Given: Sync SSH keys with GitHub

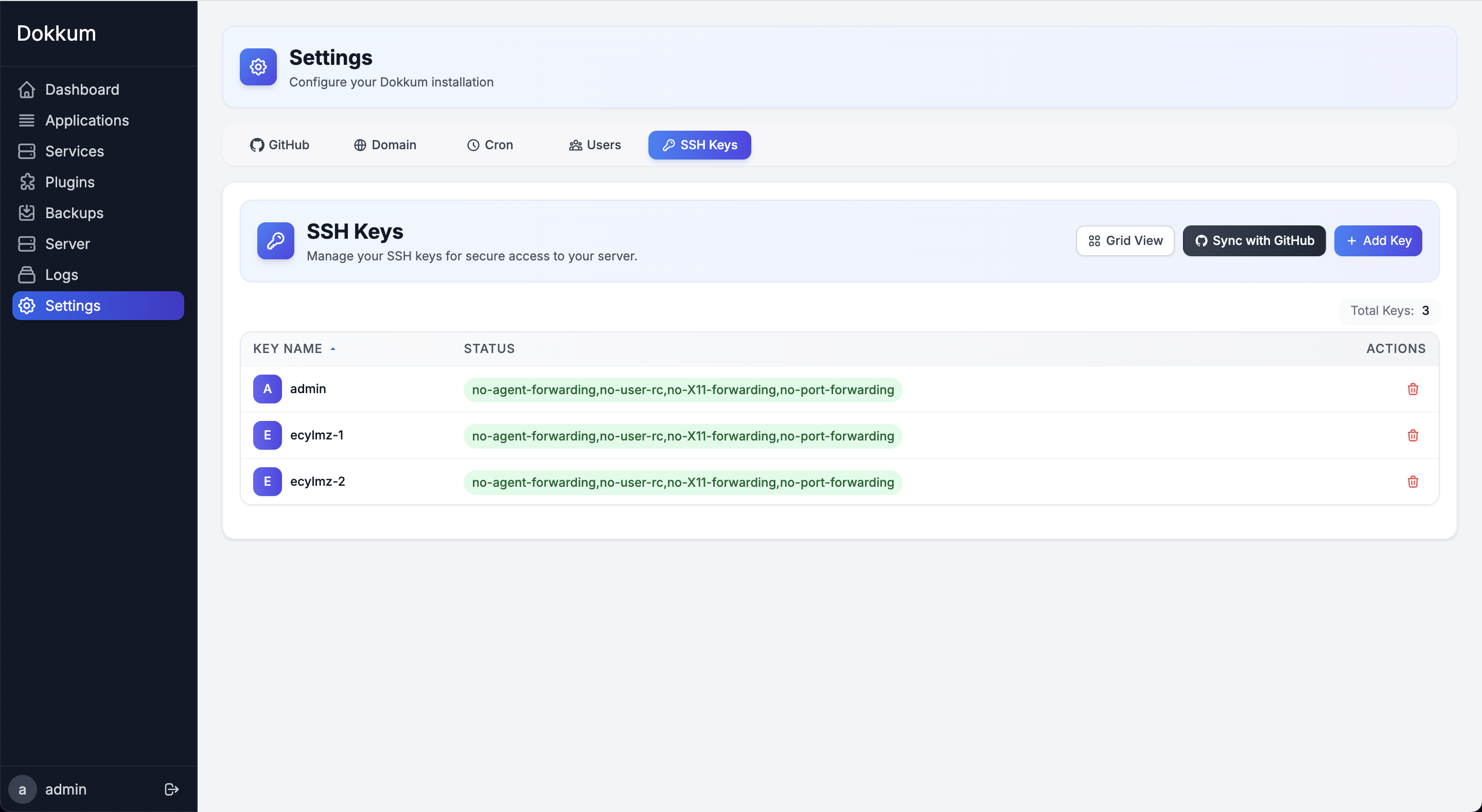Looking at the screenshot, I should [x=1254, y=240].
